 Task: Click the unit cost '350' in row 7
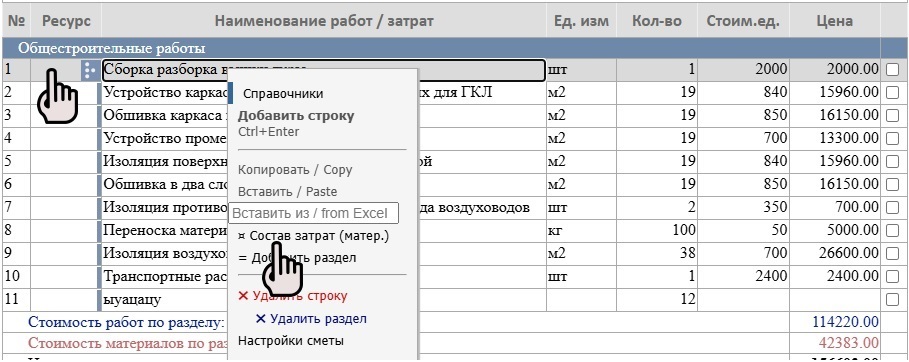click(743, 208)
